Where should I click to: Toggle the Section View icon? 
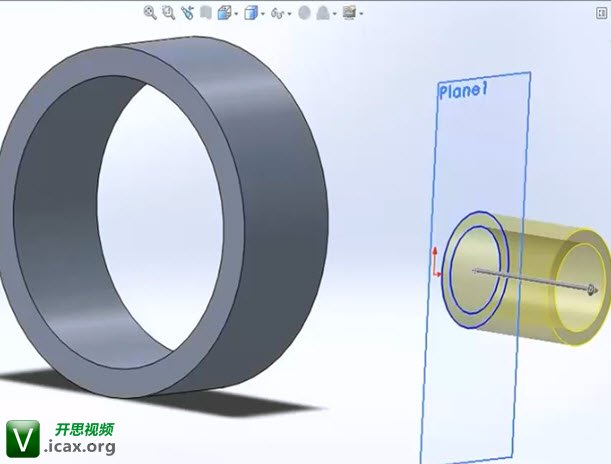[206, 13]
